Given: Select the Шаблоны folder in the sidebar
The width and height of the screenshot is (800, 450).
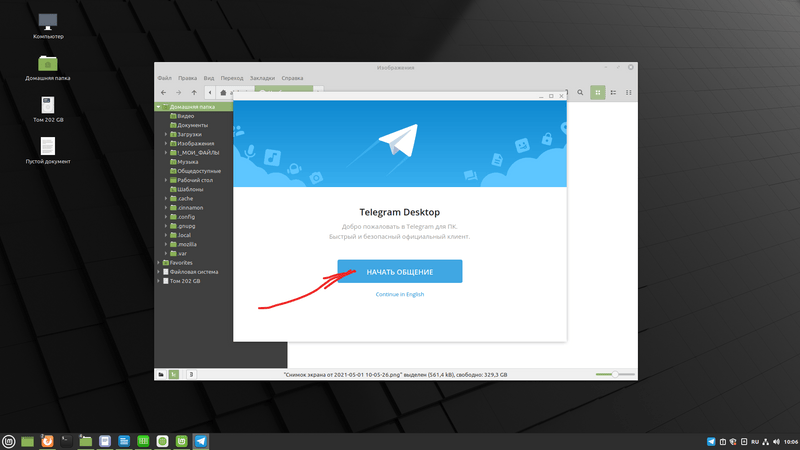Looking at the screenshot, I should pyautogui.click(x=190, y=189).
